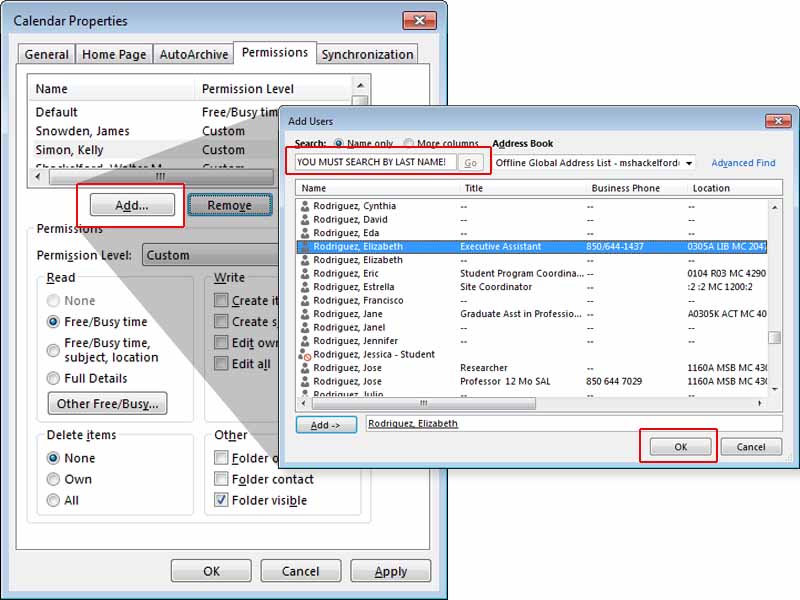Screen dimensions: 800x600
Task: Open the Advanced Find link
Action: pyautogui.click(x=743, y=163)
